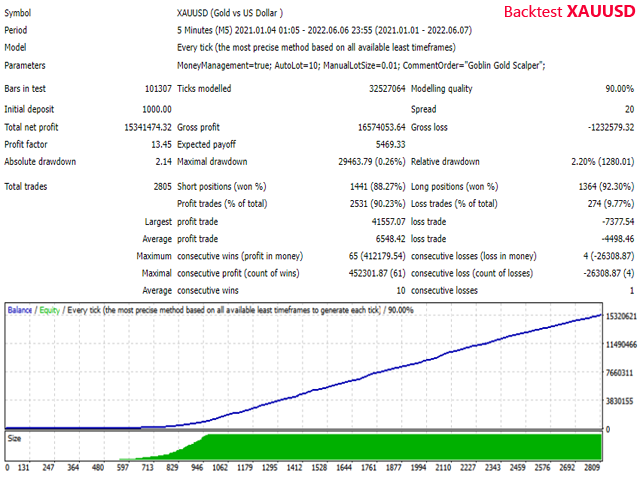
Task: Click the Average profit trade value 6548.42
Action: [x=390, y=239]
